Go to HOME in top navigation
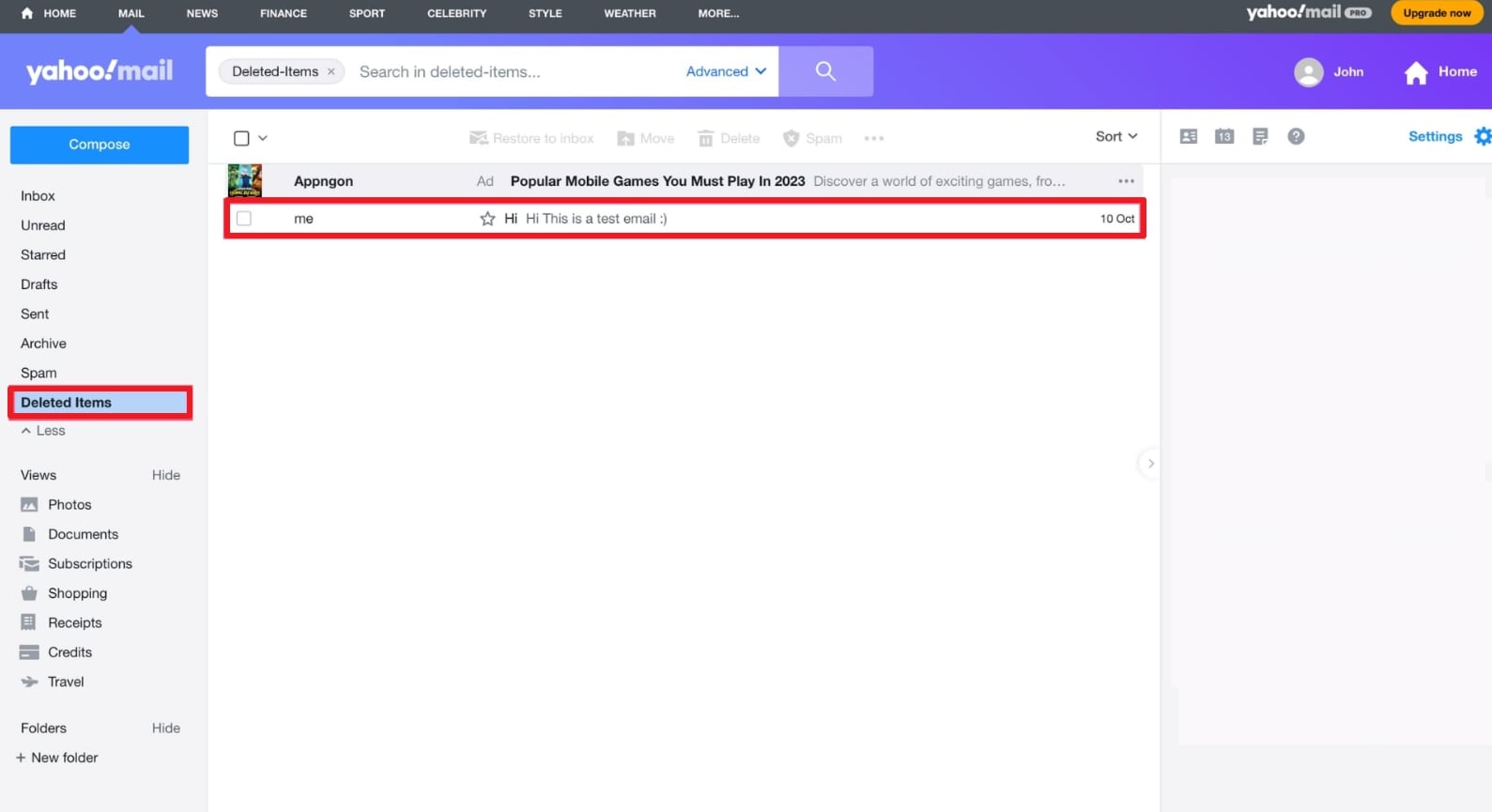Image resolution: width=1492 pixels, height=812 pixels. (49, 13)
